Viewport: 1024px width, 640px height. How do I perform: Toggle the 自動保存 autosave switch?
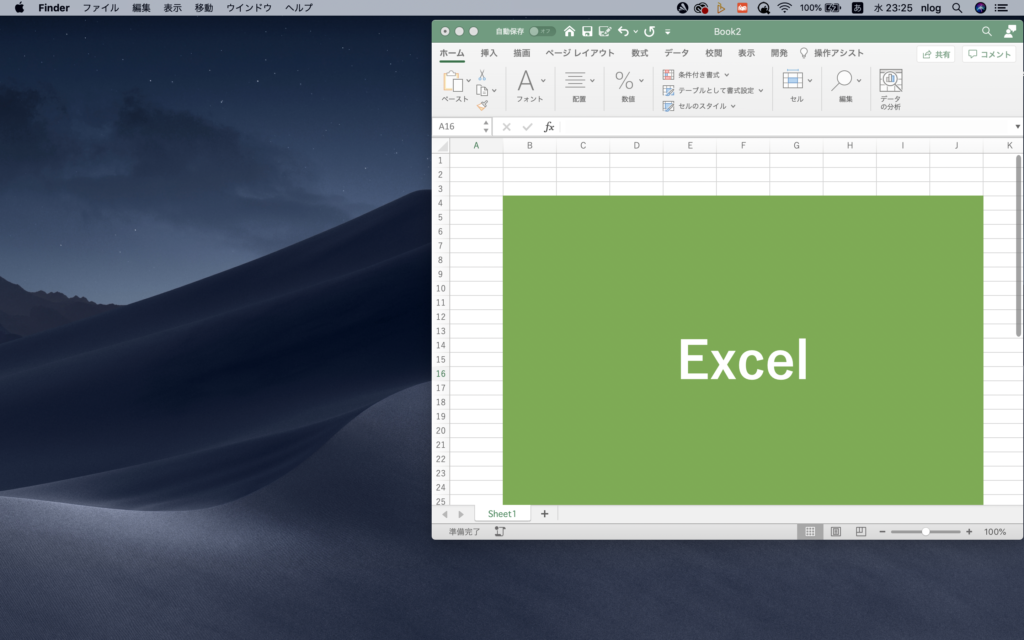pos(541,32)
